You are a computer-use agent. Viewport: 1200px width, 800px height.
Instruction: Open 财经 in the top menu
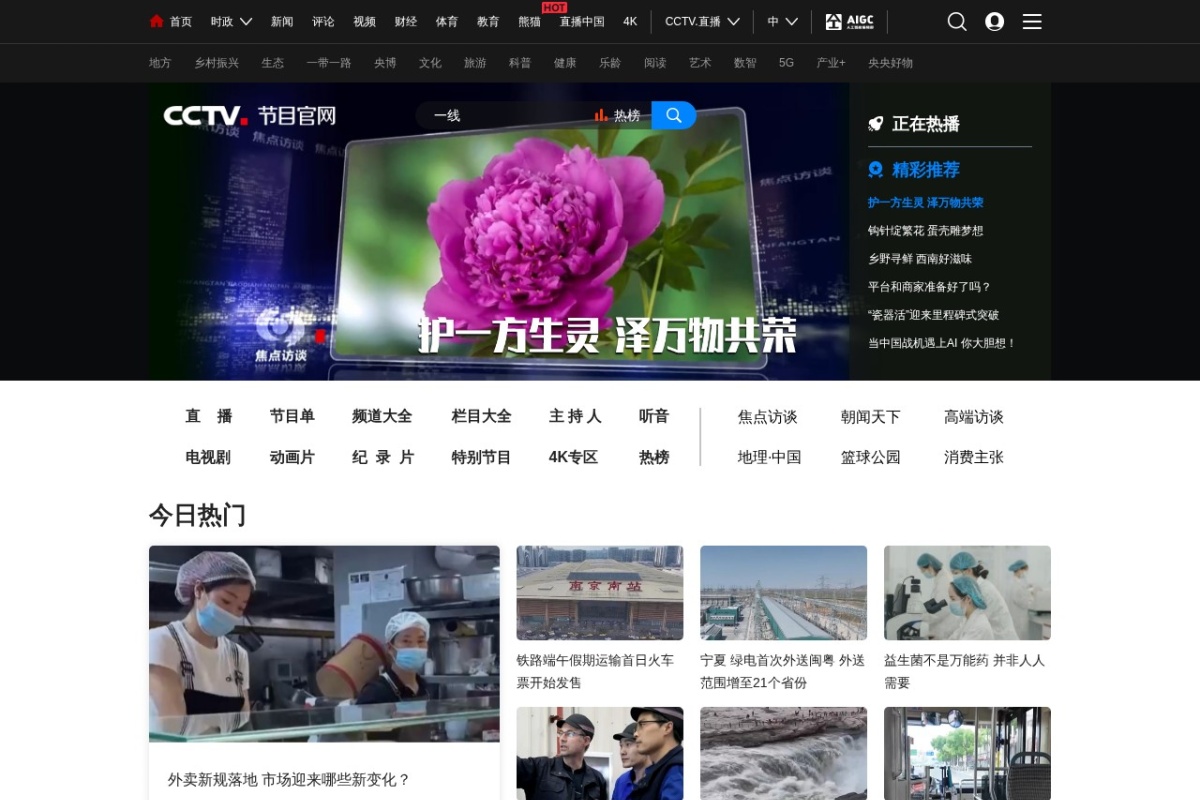point(405,21)
